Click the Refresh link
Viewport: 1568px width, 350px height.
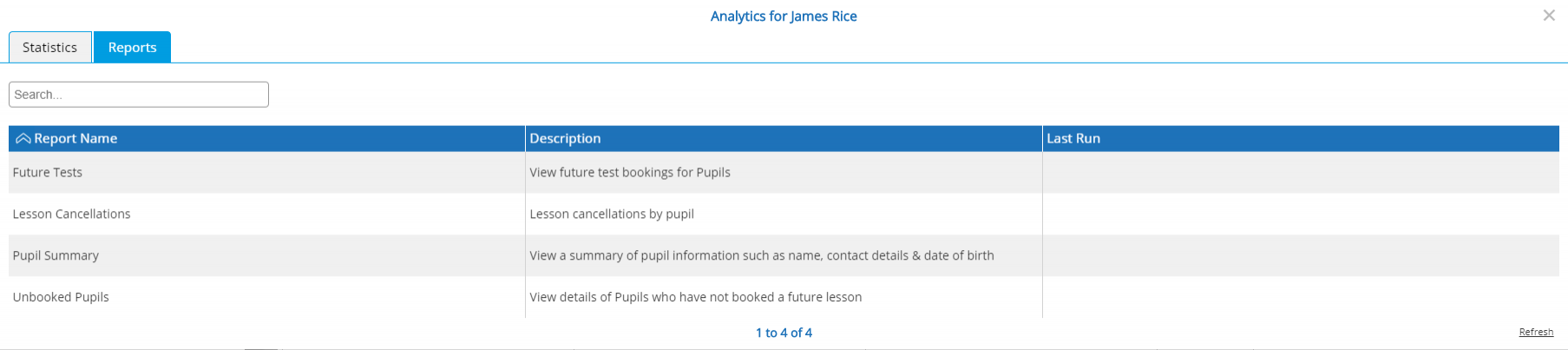1536,333
